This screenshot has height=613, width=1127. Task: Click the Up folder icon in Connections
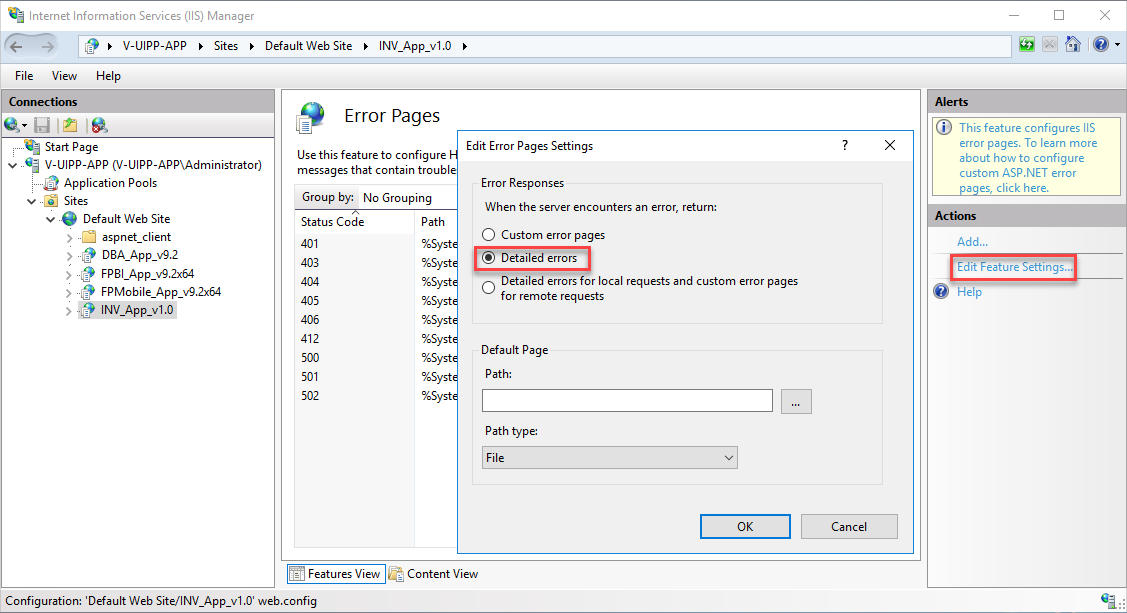click(x=70, y=125)
